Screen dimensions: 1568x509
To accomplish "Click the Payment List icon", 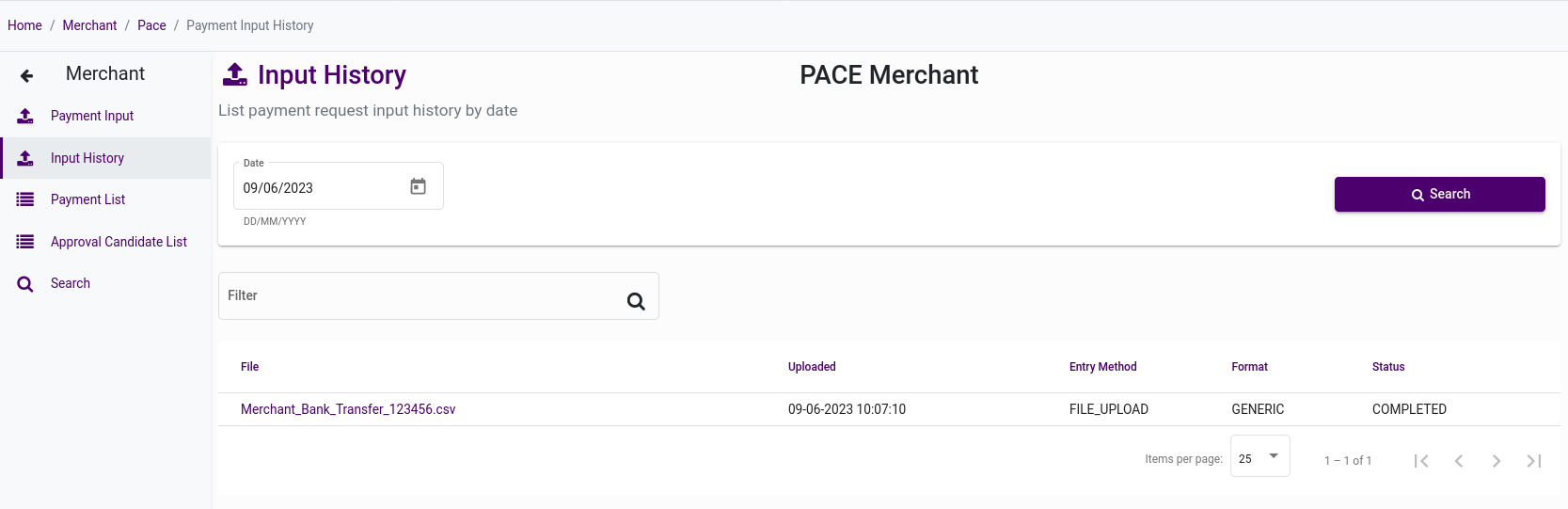I will [x=25, y=199].
